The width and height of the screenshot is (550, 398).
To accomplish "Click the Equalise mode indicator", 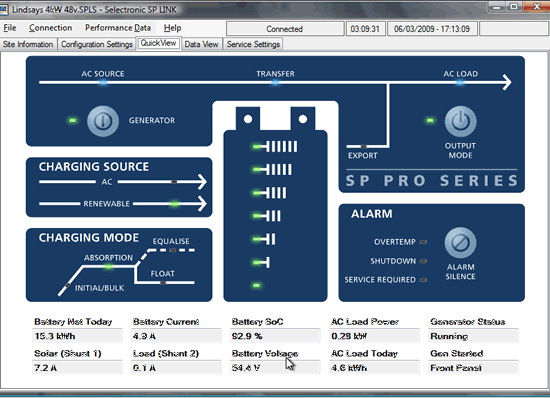I will pyautogui.click(x=173, y=250).
